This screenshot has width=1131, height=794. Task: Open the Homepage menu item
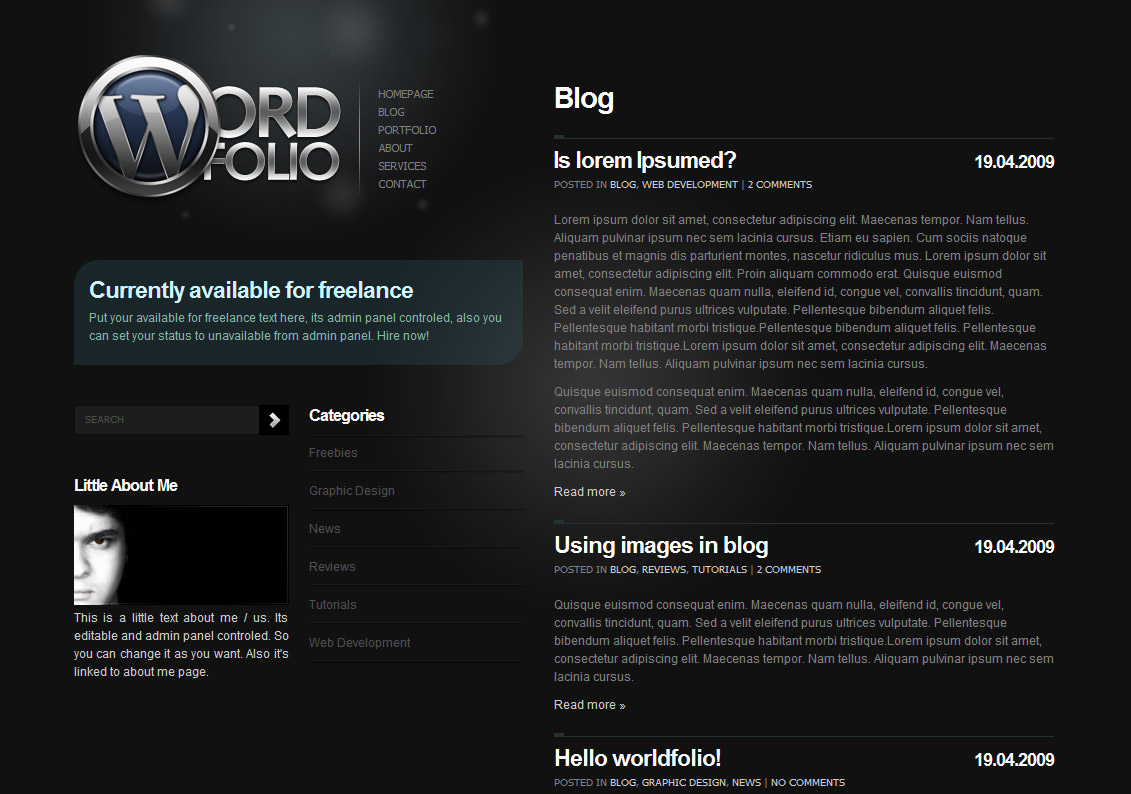point(405,94)
